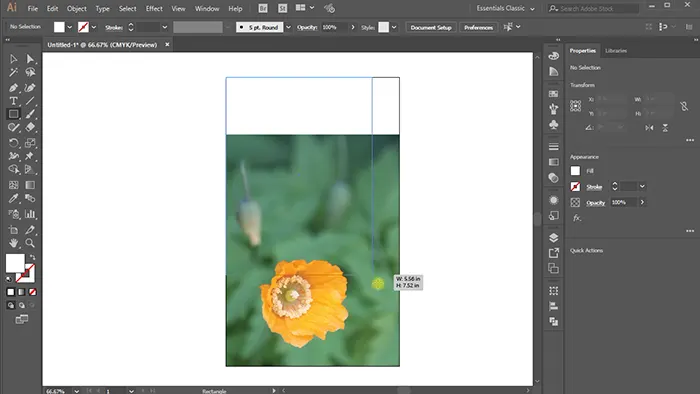700x394 pixels.
Task: Flip vertically in Transform section
Action: [x=665, y=128]
